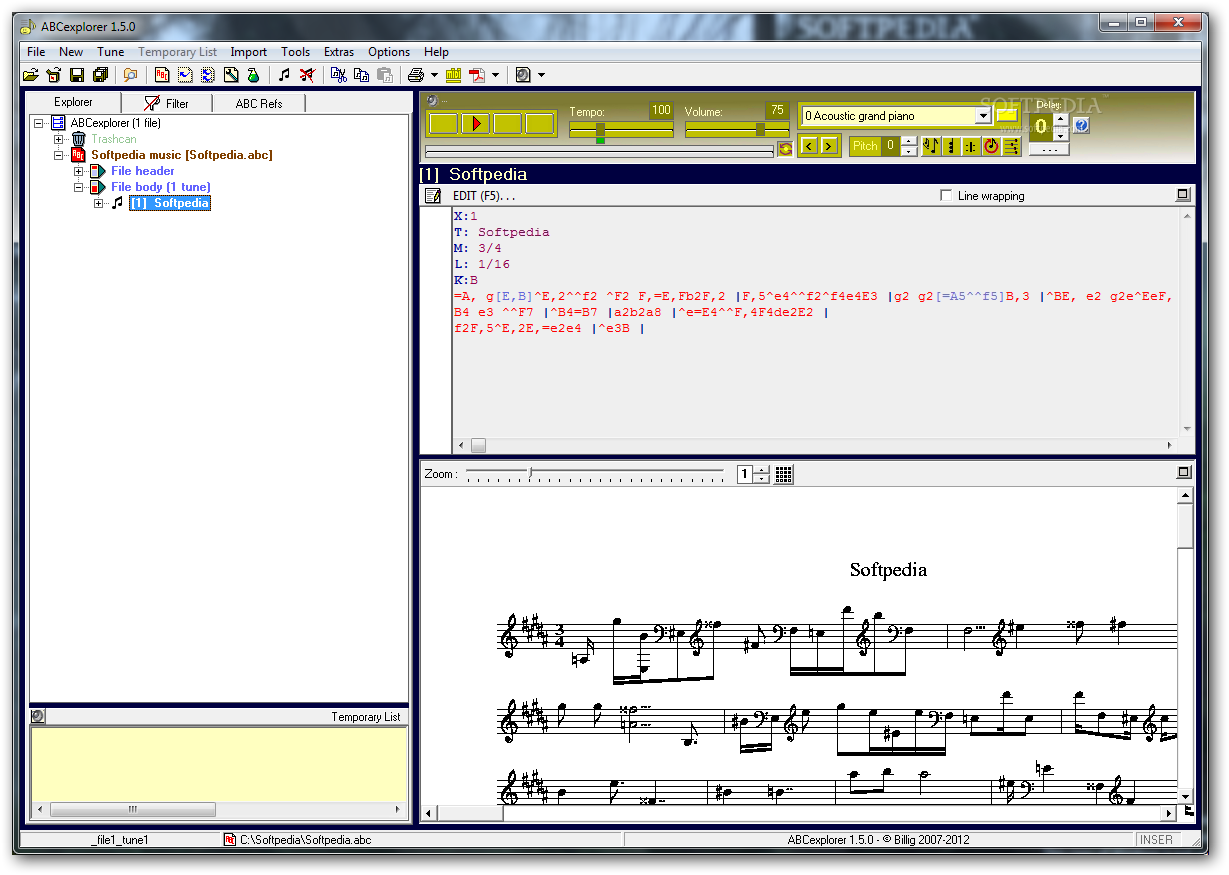Click the cut scissors toolbar icon
The image size is (1229, 875).
point(338,75)
